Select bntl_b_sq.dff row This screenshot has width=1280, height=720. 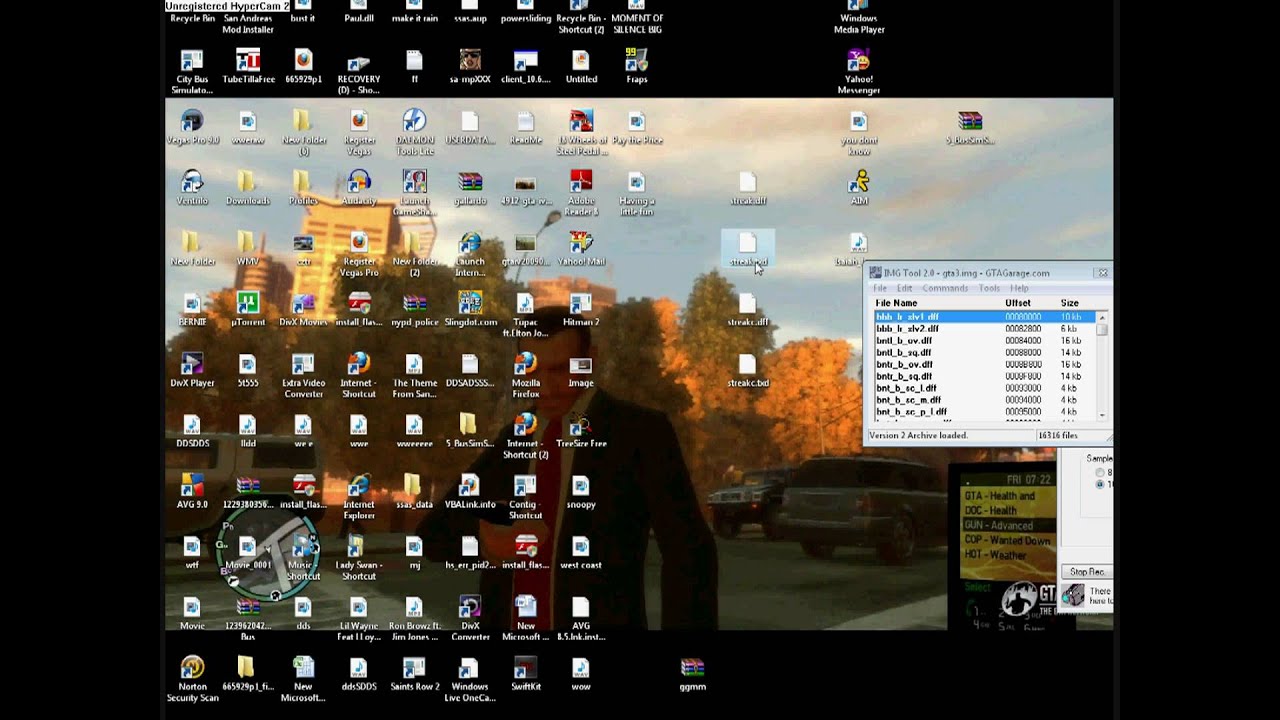pyautogui.click(x=984, y=352)
